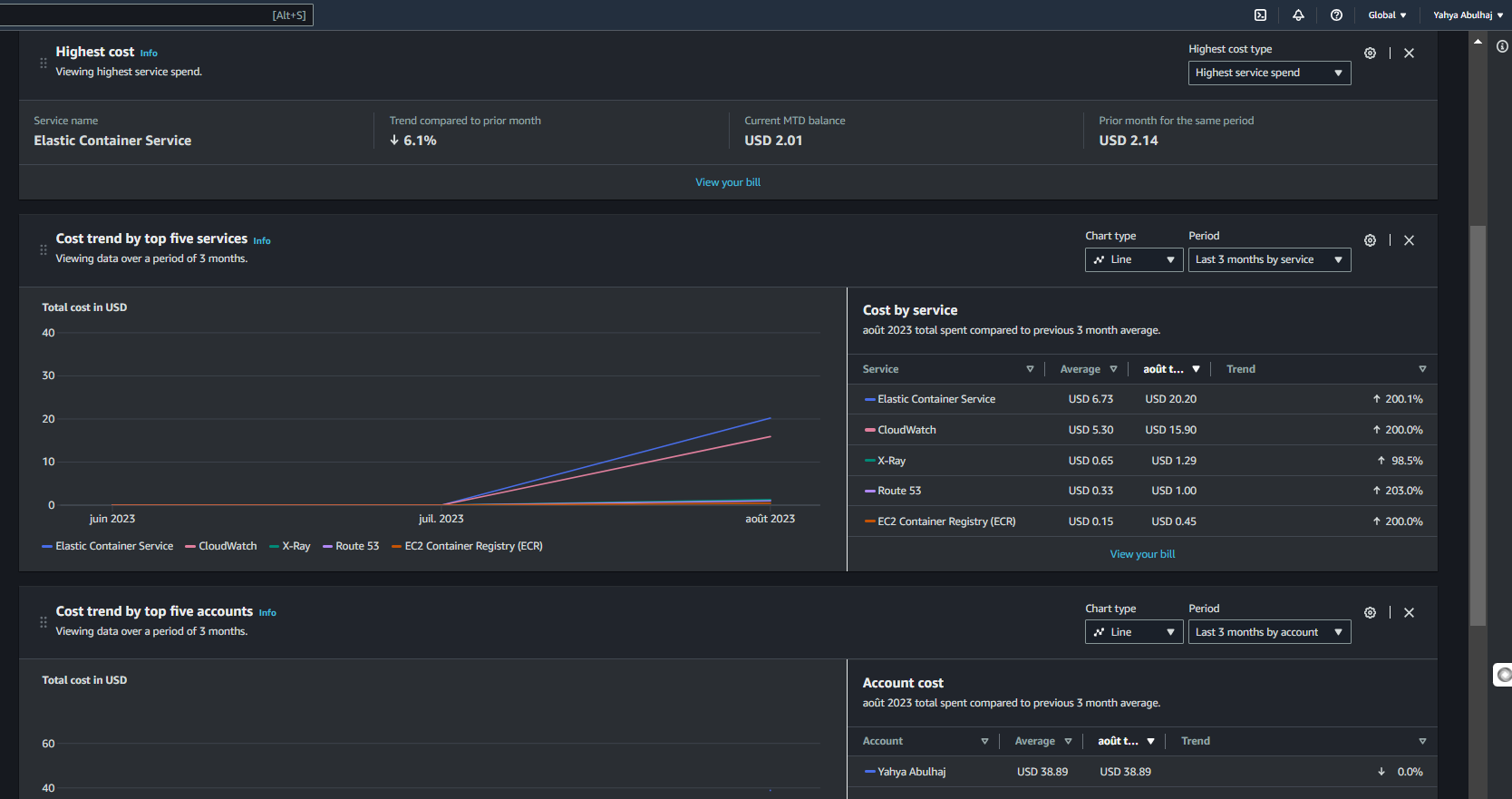Open Last 3 months by account dropdown
The image size is (1512, 799).
(x=1269, y=632)
